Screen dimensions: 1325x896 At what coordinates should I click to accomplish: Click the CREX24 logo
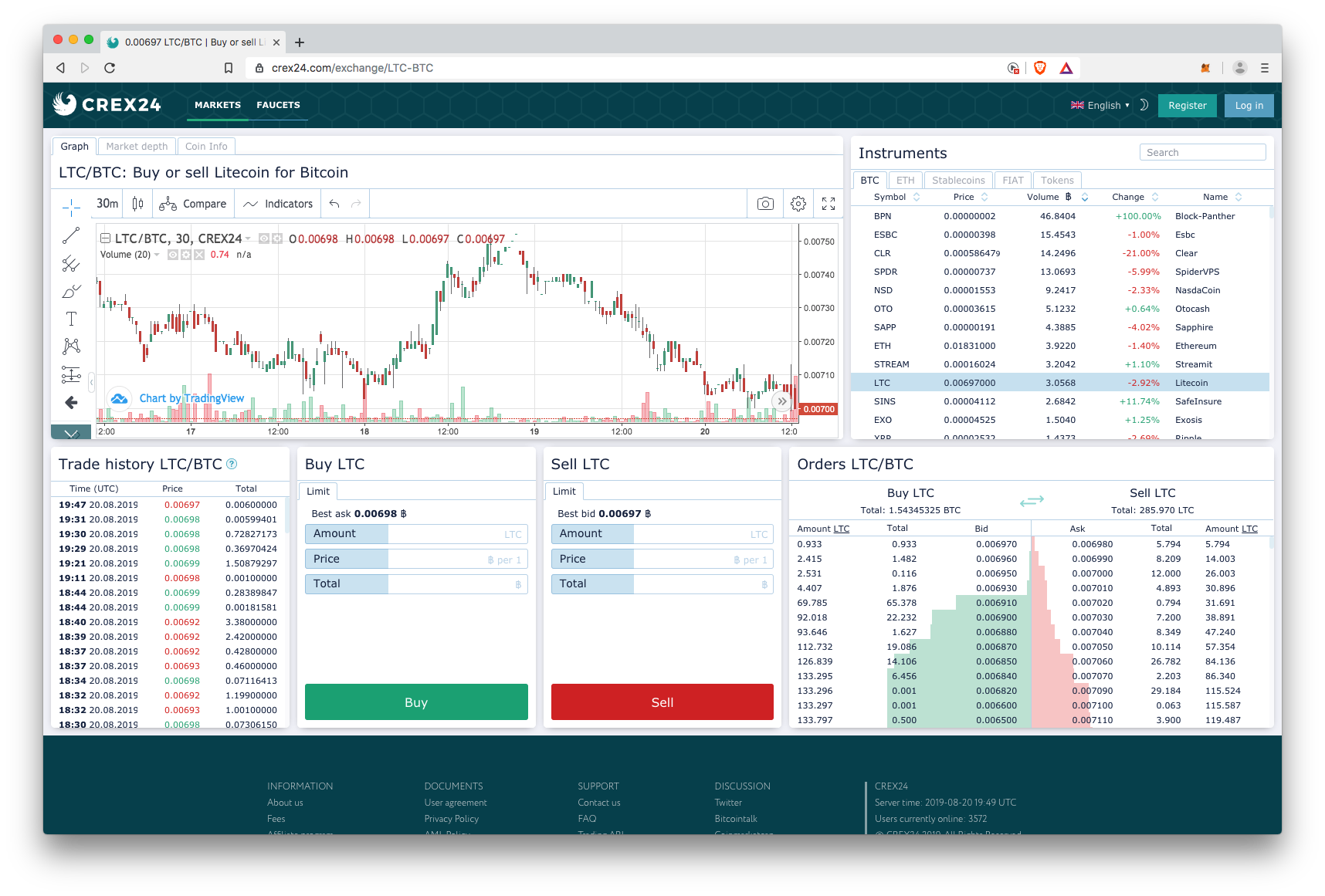pos(107,104)
